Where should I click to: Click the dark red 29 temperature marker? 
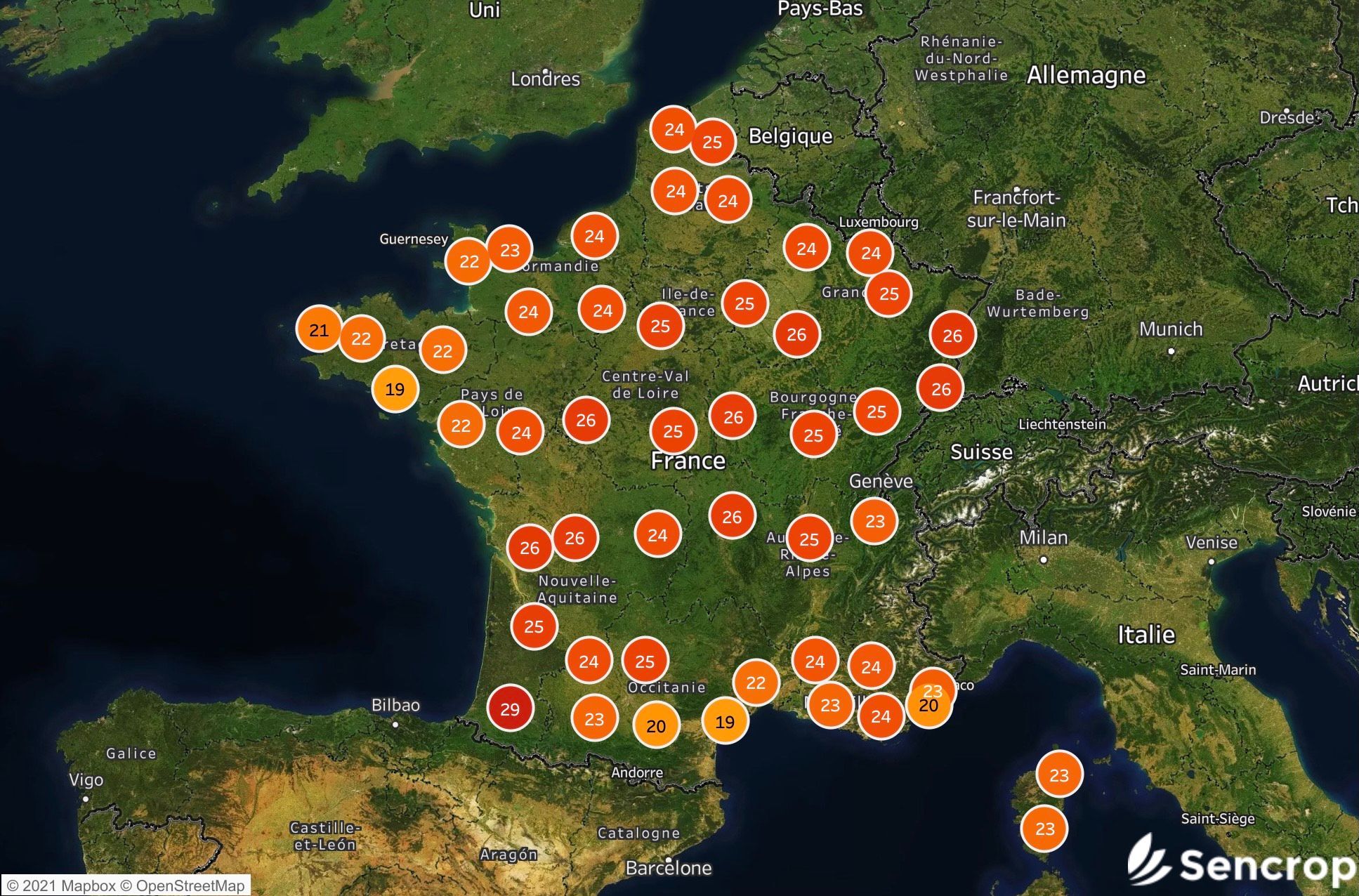[510, 709]
